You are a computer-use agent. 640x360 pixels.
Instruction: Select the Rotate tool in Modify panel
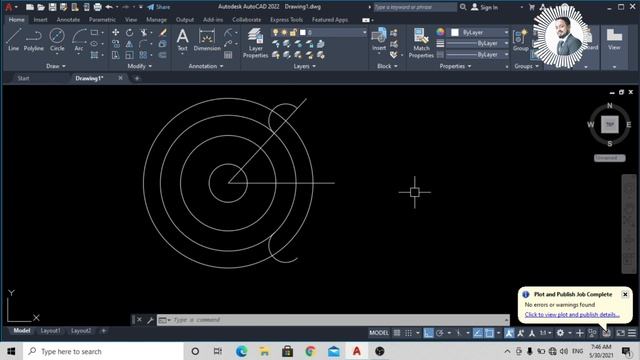point(129,32)
